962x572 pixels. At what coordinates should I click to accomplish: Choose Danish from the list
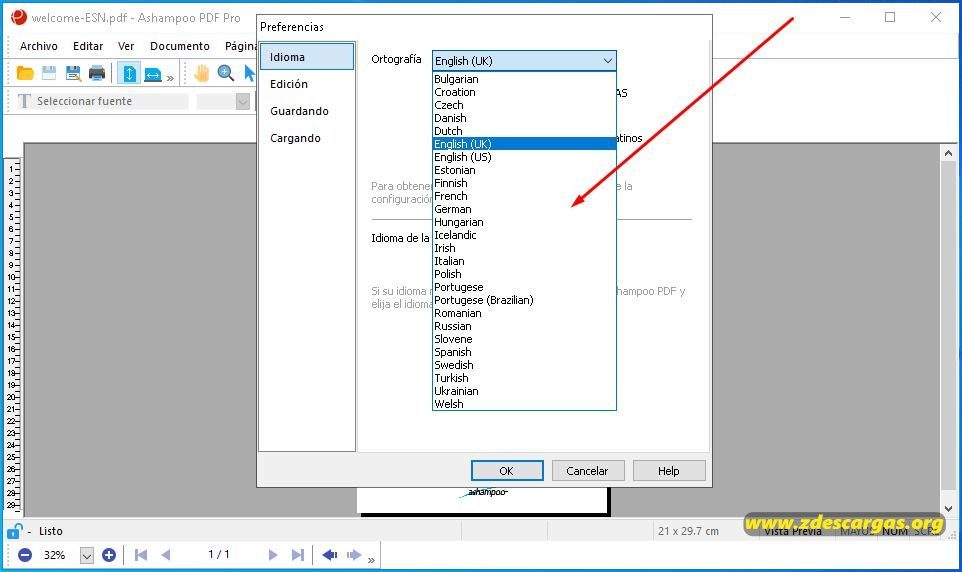pos(524,118)
